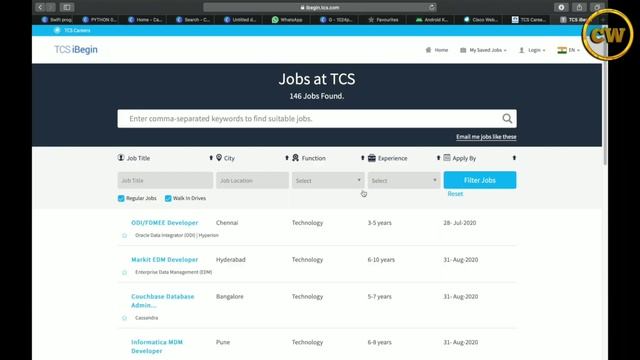Sort by City arrow
This screenshot has width=640, height=360.
[x=287, y=158]
